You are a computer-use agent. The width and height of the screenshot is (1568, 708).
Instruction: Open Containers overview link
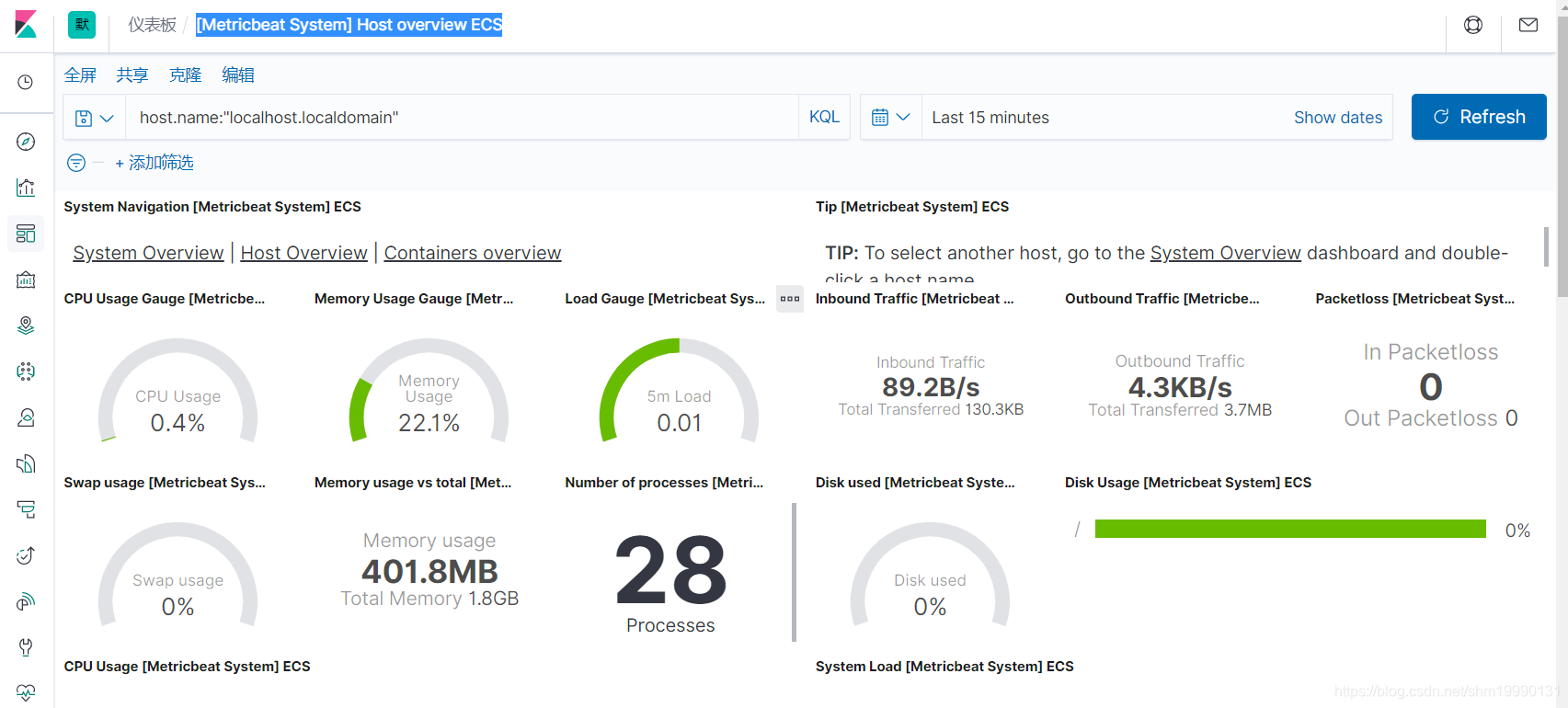473,253
